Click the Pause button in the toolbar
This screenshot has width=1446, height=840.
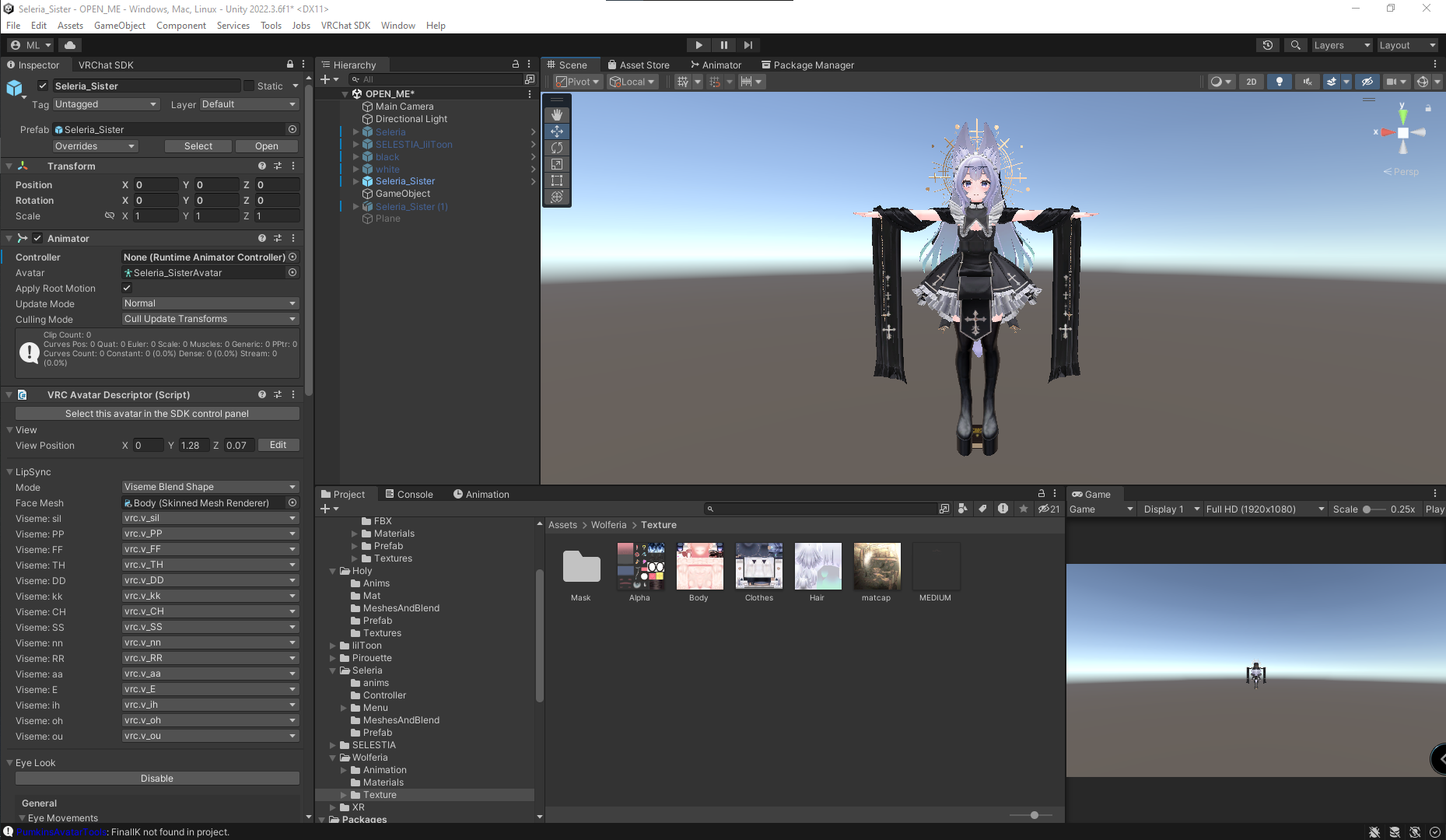(x=723, y=45)
